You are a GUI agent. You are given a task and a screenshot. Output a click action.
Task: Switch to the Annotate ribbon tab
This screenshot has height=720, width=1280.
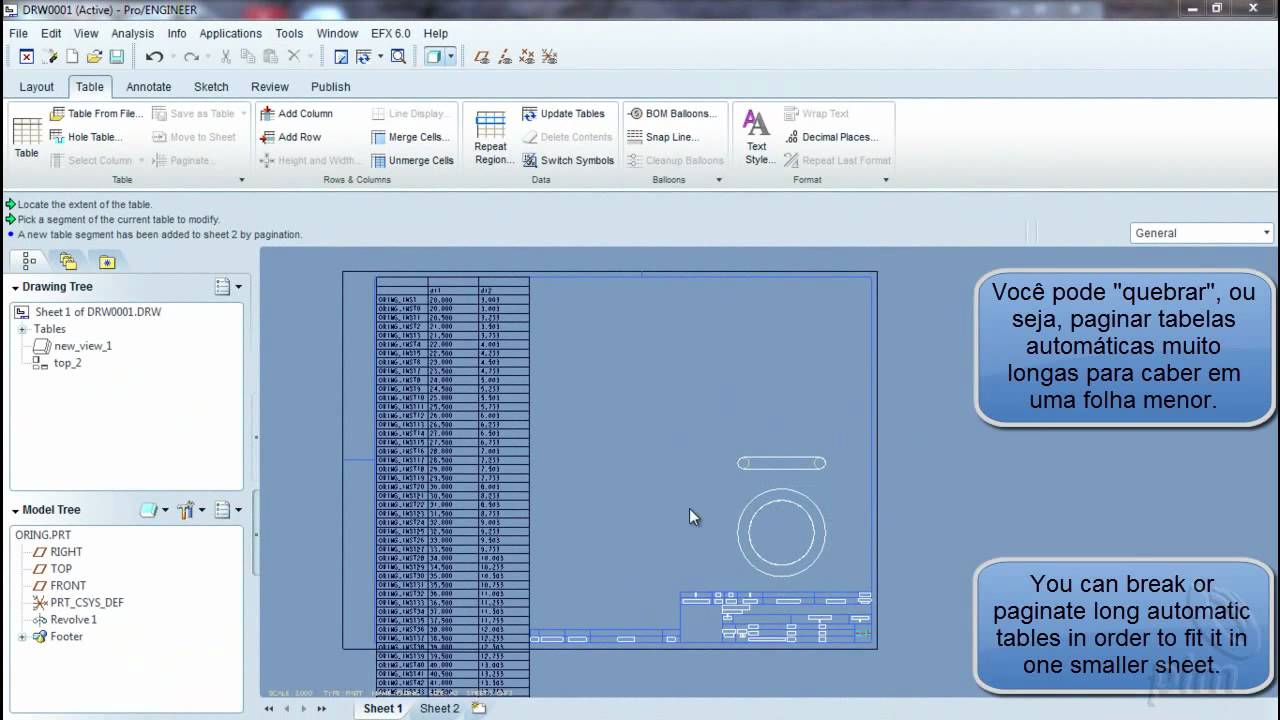(149, 87)
